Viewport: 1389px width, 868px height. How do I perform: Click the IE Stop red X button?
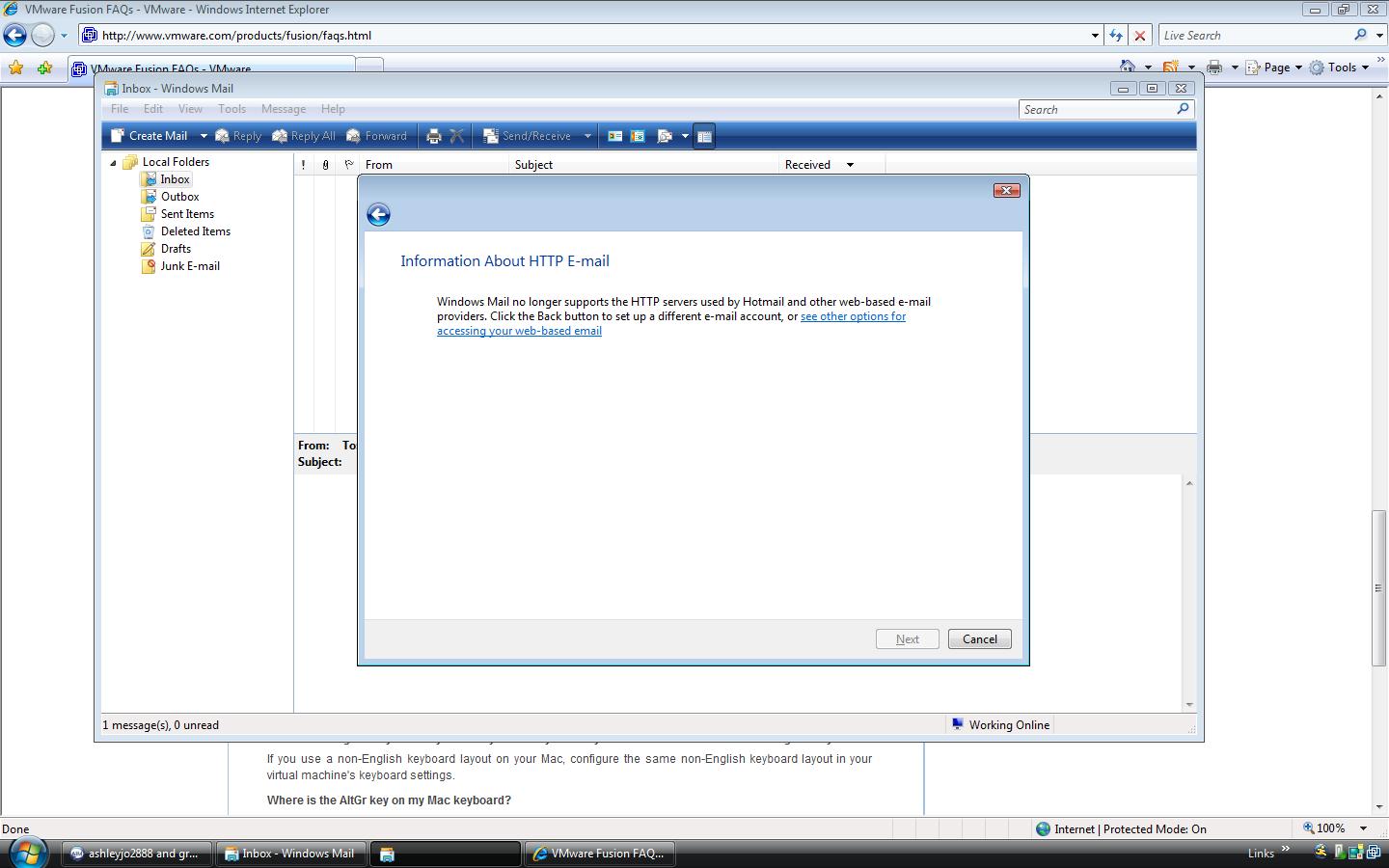click(1140, 36)
